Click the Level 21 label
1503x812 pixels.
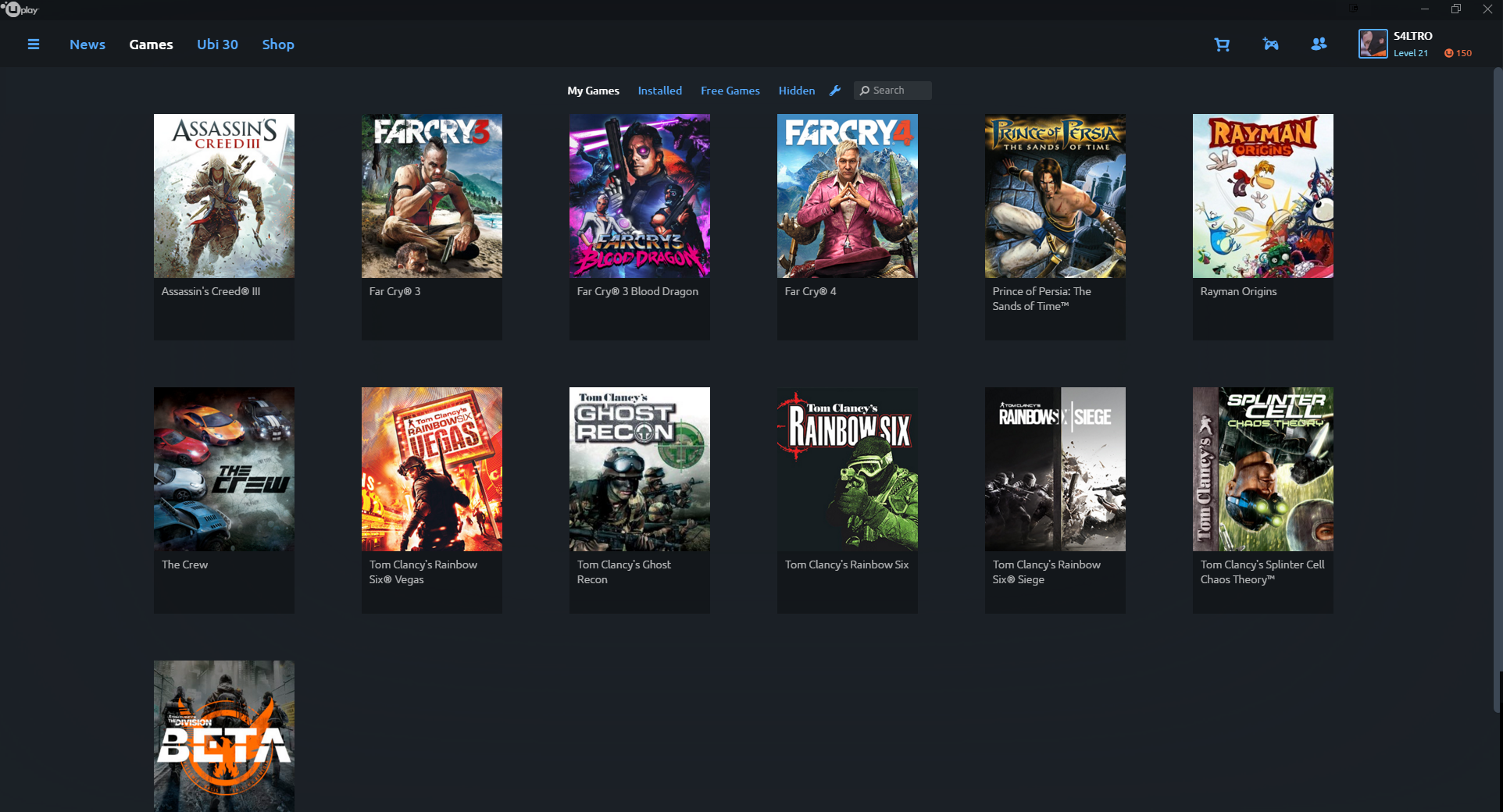[1410, 53]
